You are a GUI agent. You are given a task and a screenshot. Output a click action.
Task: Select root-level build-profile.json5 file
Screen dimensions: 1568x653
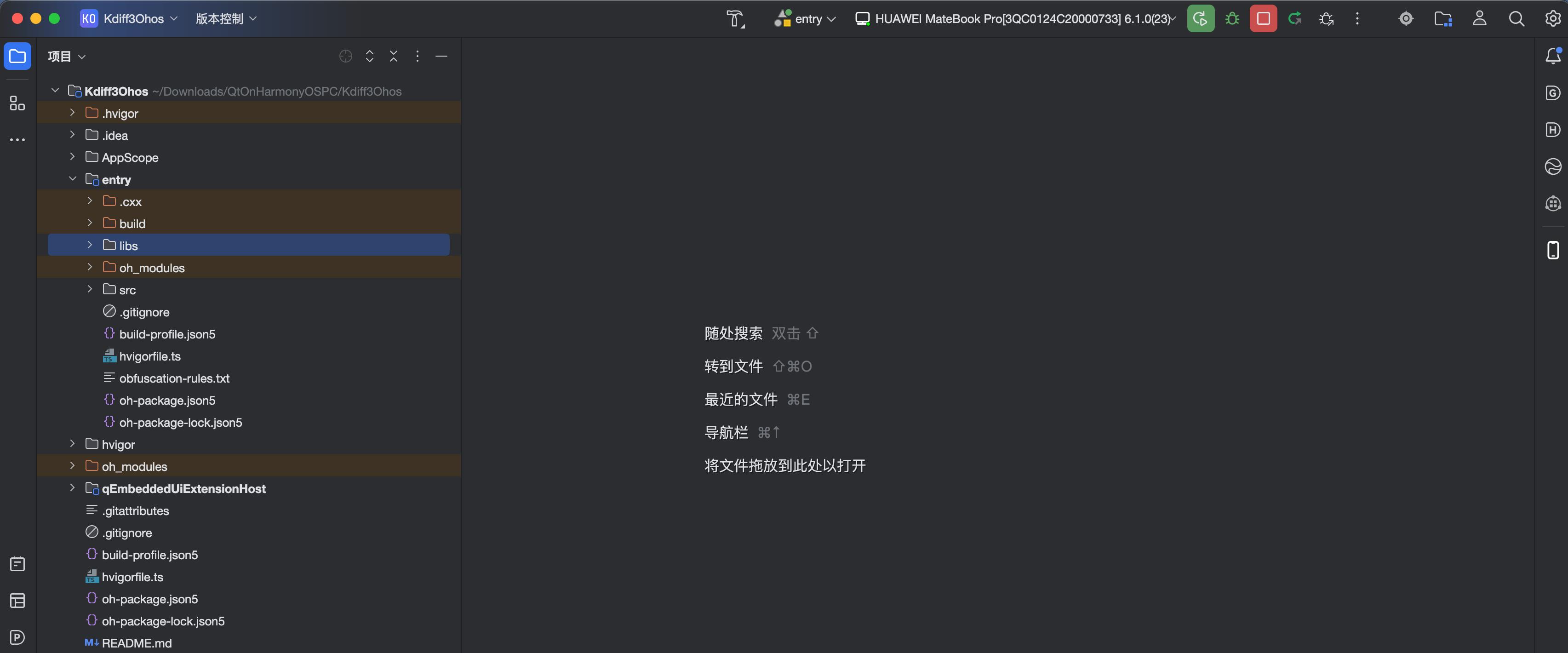point(248,555)
